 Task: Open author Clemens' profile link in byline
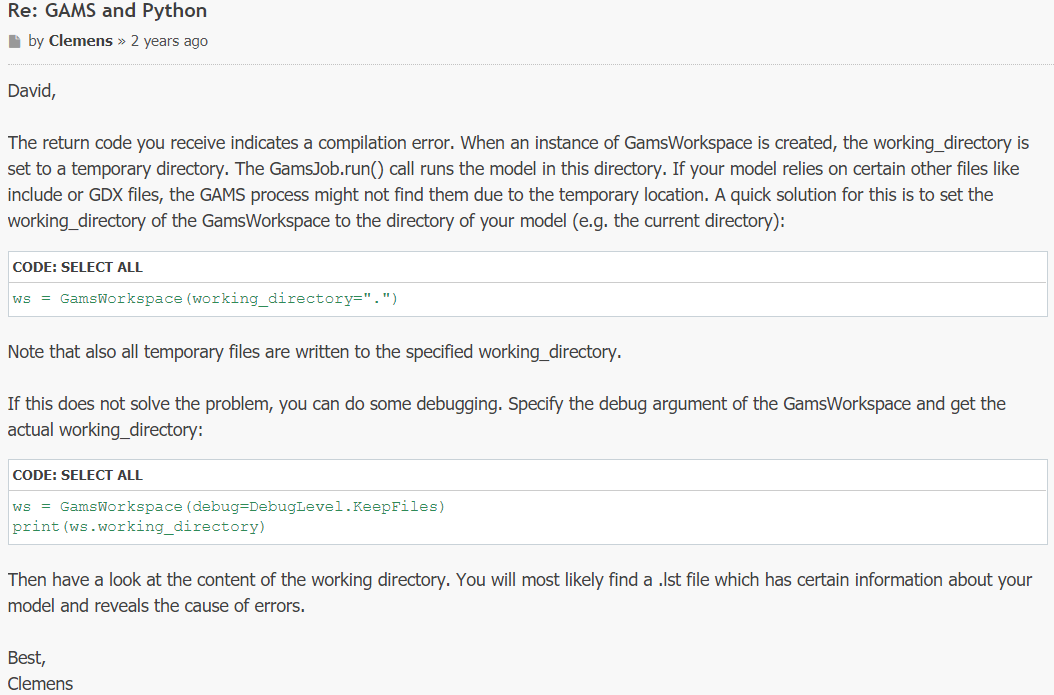point(81,41)
